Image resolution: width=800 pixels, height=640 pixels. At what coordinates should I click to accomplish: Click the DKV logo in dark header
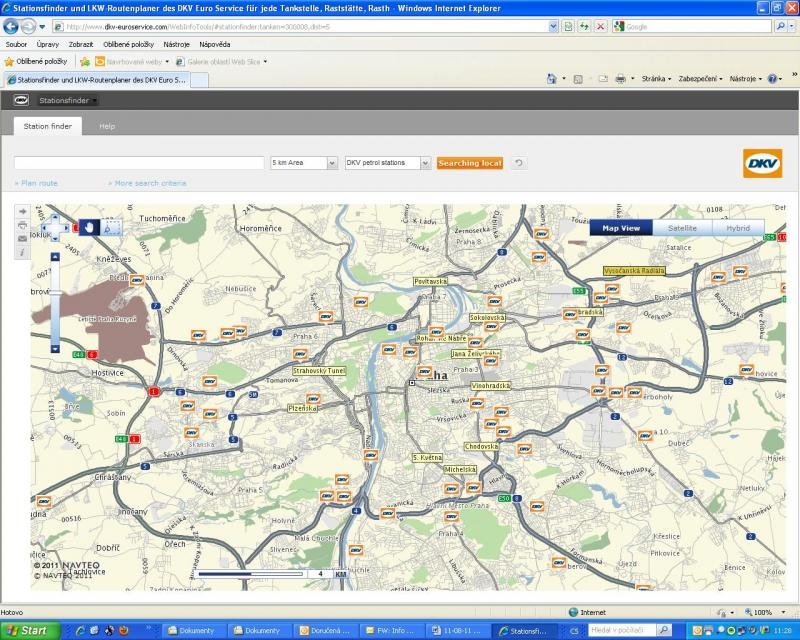[x=21, y=100]
